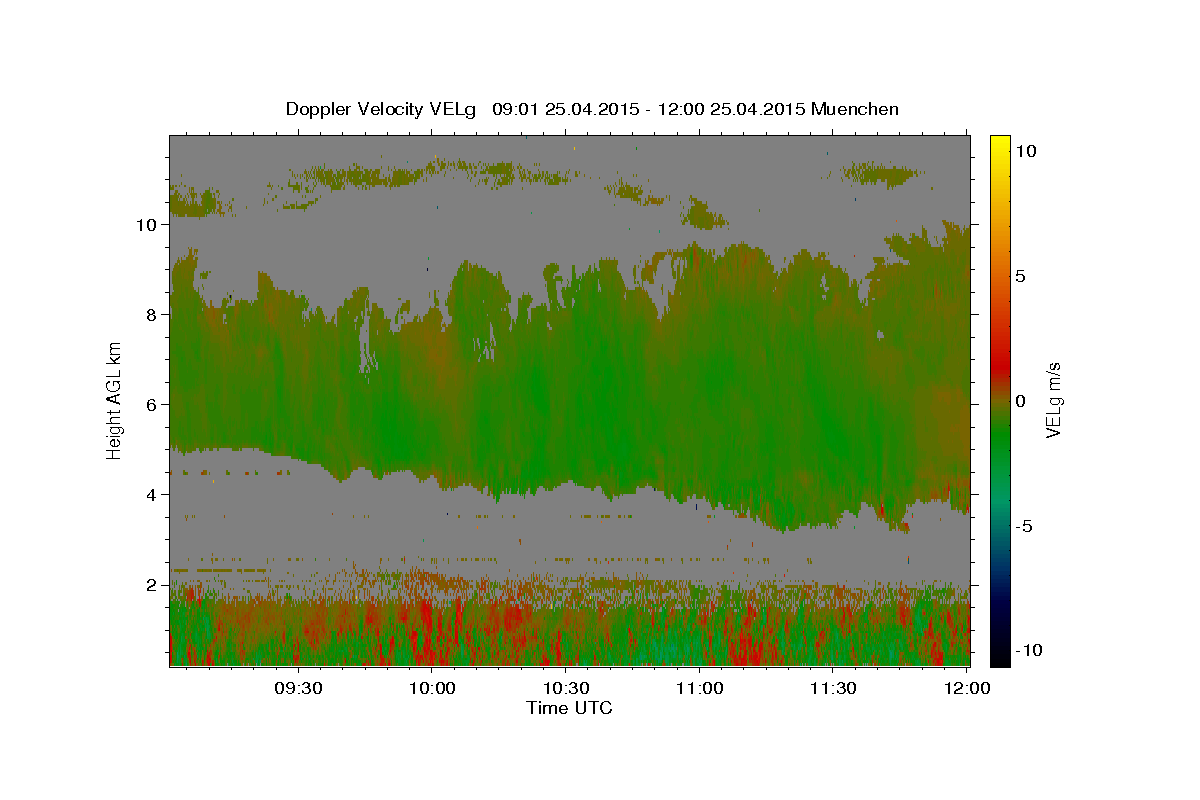Image resolution: width=1200 pixels, height=800 pixels.
Task: Click the 11:00 time tick label
Action: 699,688
